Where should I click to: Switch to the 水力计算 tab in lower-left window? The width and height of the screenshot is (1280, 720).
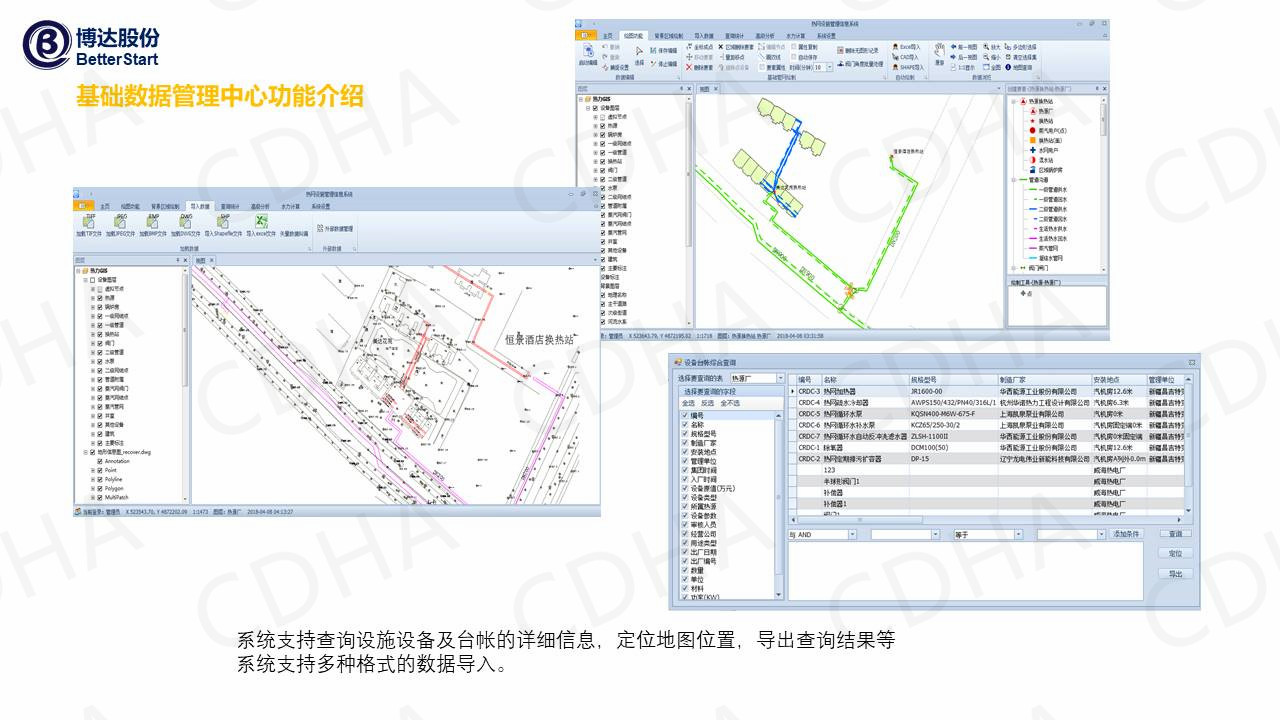(290, 206)
